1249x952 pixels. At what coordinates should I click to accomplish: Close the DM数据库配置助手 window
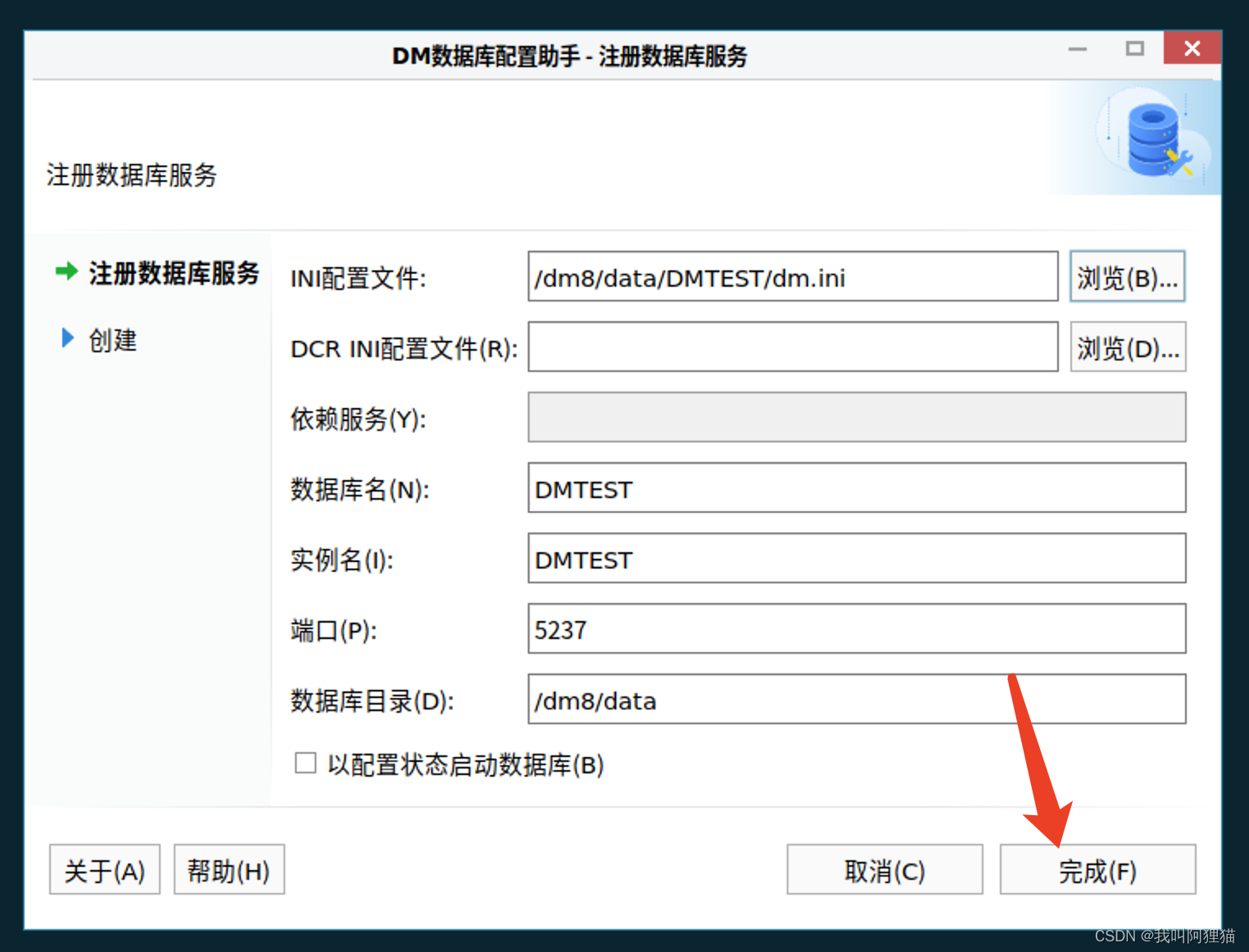point(1192,48)
